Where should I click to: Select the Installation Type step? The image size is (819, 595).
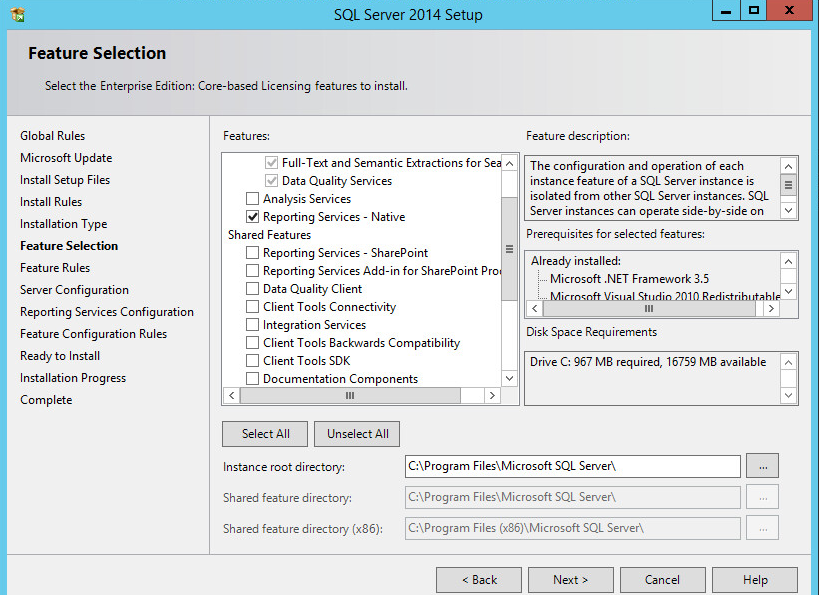click(64, 224)
